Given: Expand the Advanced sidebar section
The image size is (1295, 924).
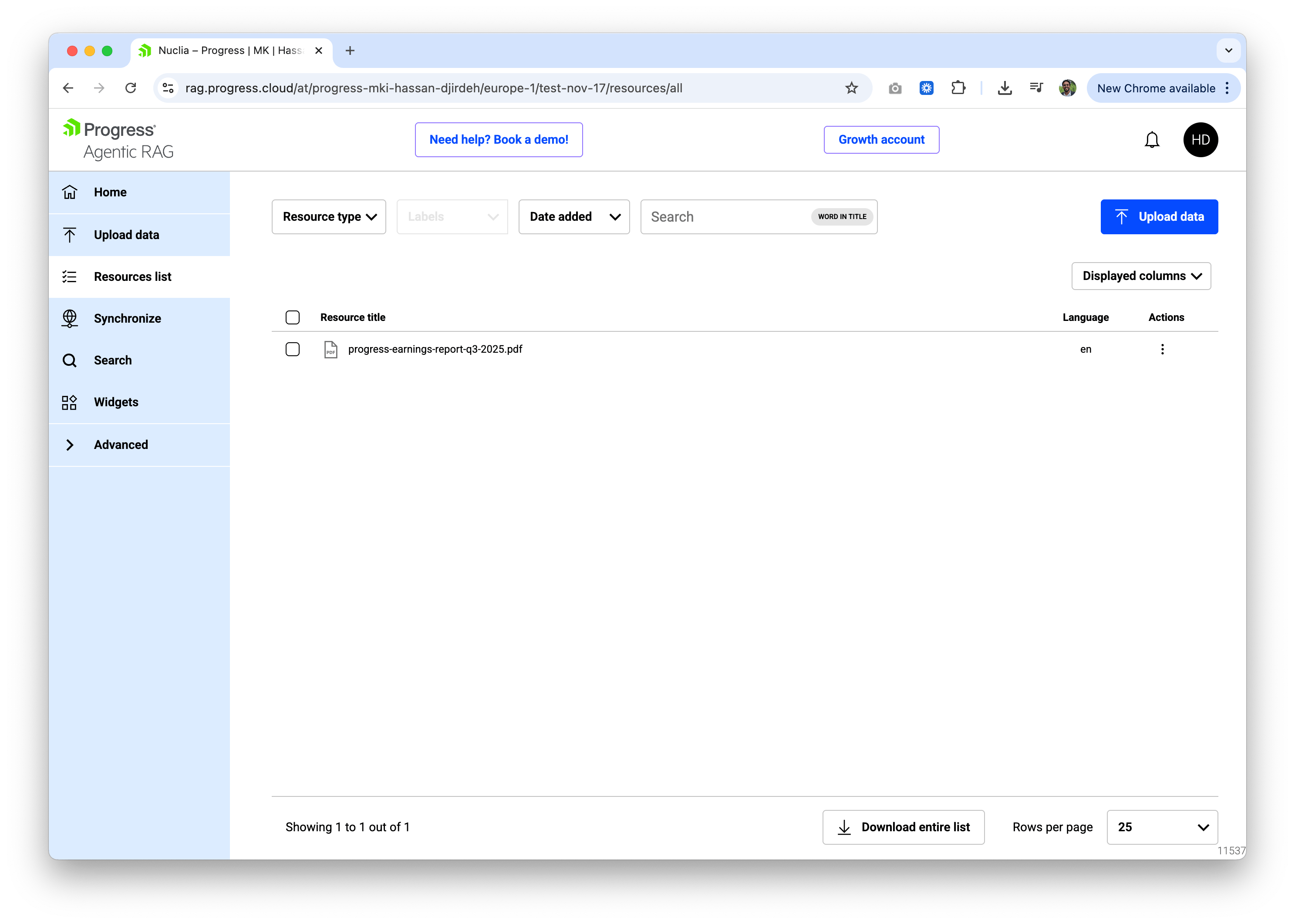Looking at the screenshot, I should point(121,445).
